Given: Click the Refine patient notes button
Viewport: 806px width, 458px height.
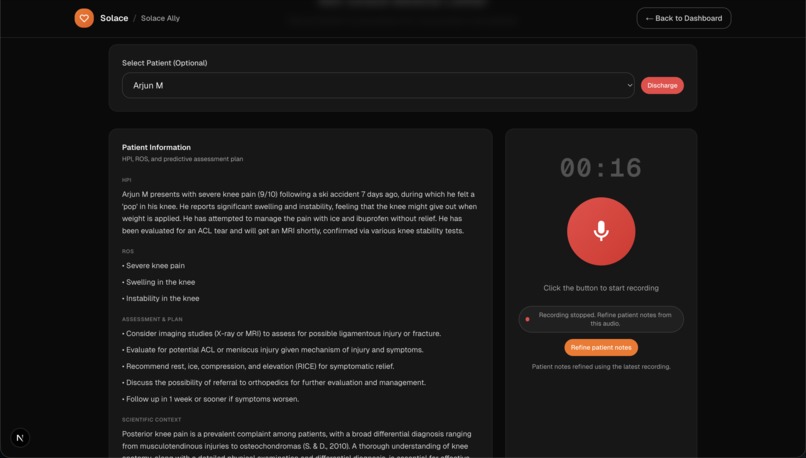Looking at the screenshot, I should [601, 347].
